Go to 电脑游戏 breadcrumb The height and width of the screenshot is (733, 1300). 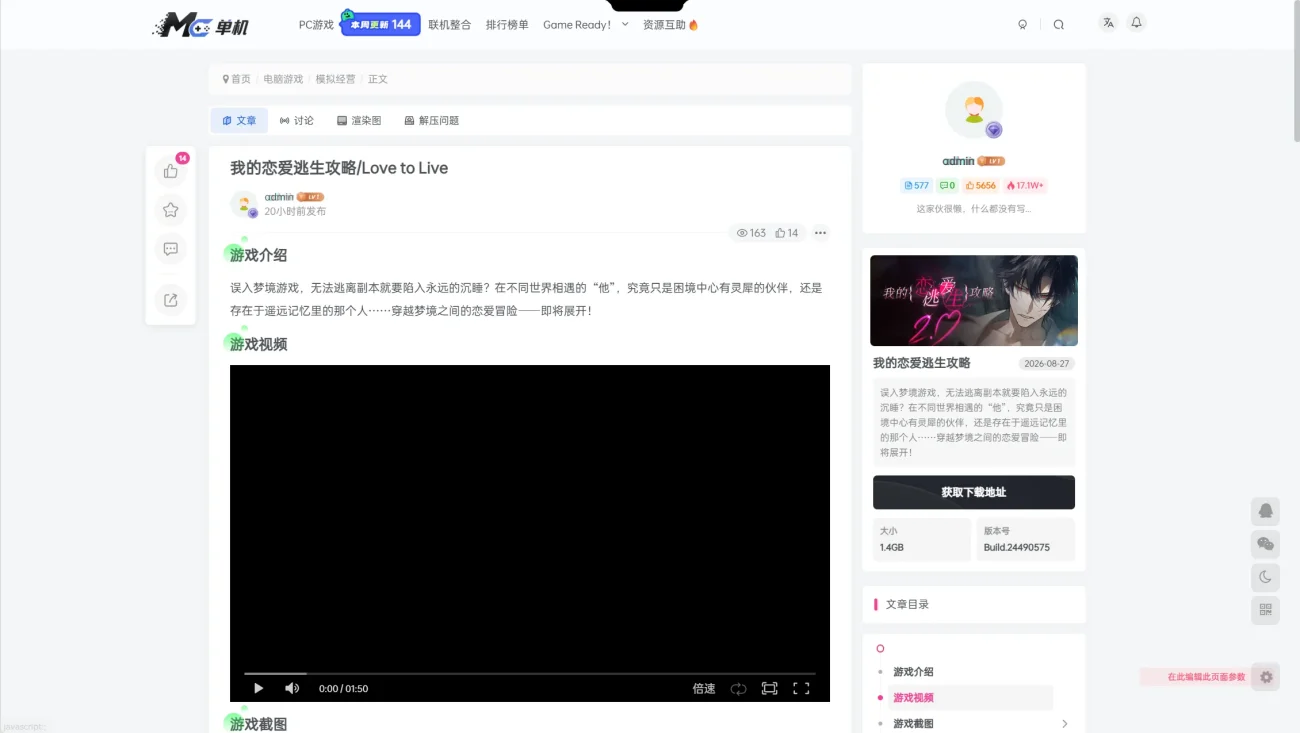pyautogui.click(x=283, y=79)
